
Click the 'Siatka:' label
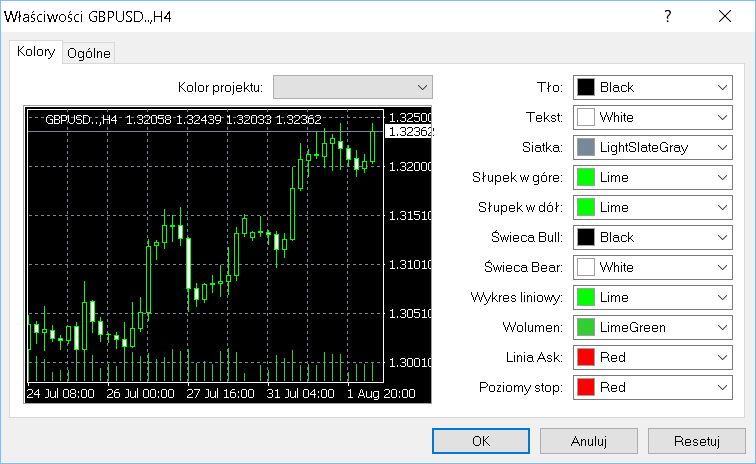[x=542, y=147]
